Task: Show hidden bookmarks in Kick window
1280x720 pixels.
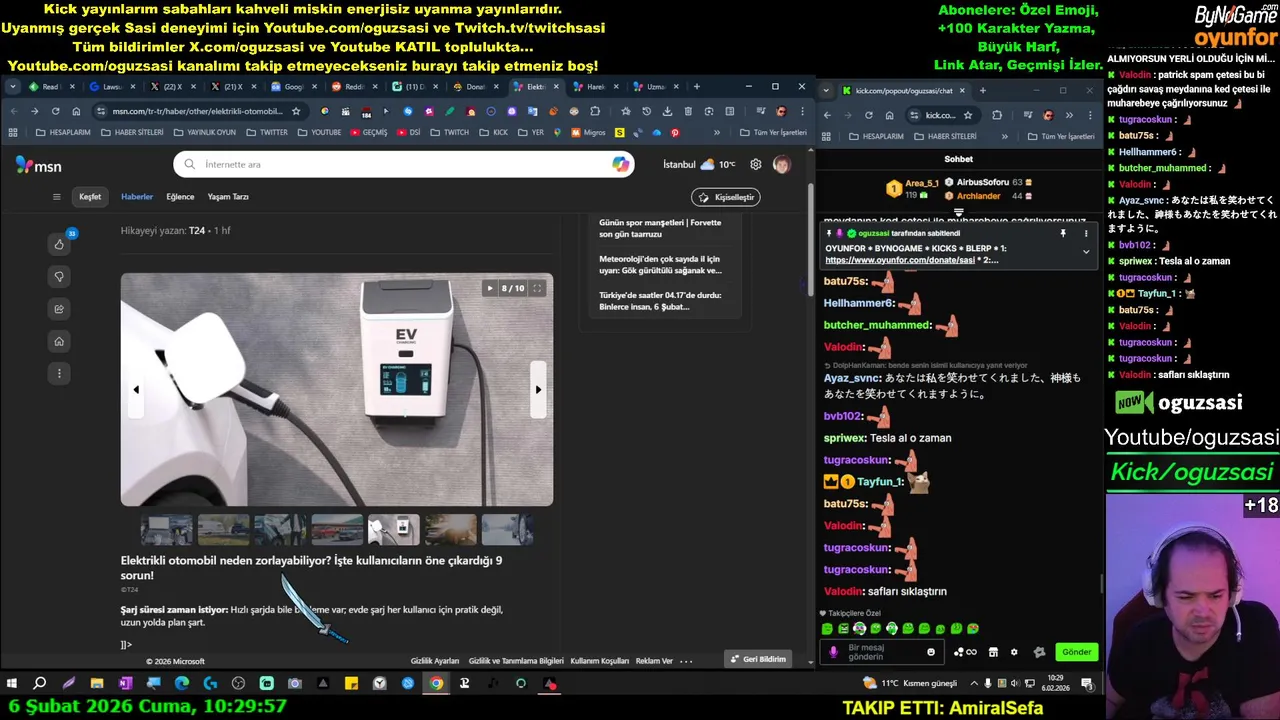Action: (x=1005, y=136)
